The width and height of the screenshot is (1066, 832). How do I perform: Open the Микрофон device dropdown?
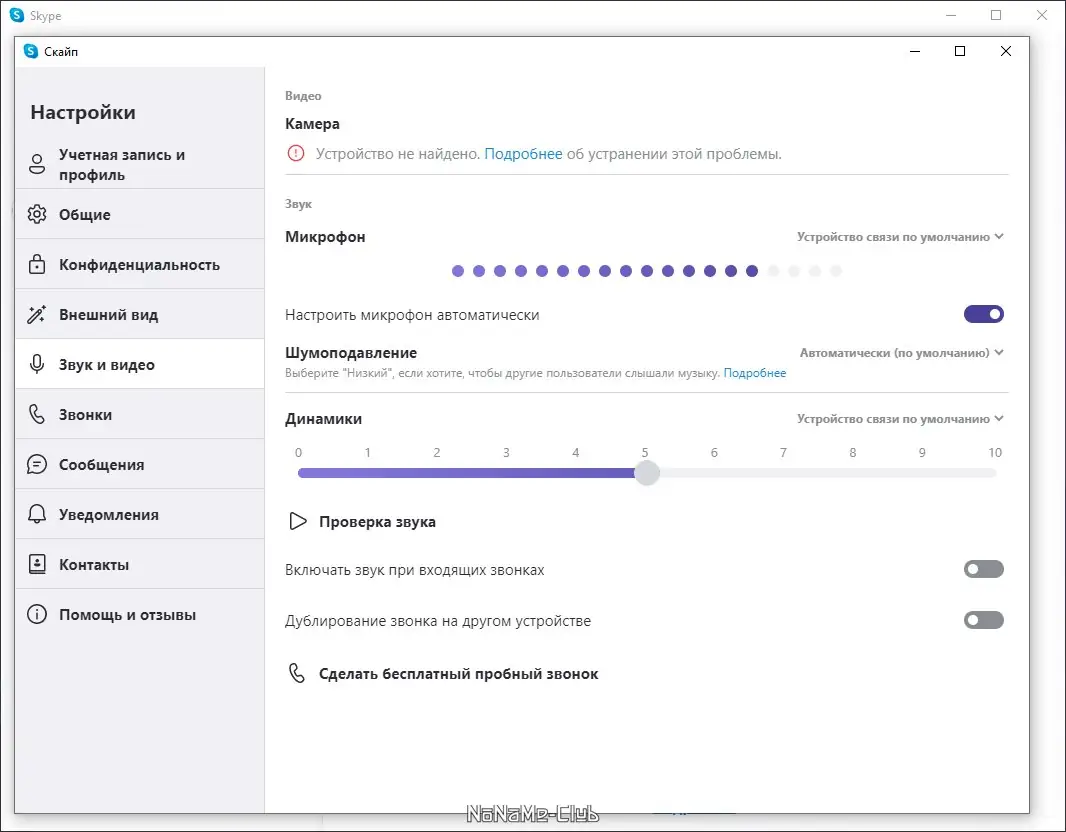pos(900,237)
